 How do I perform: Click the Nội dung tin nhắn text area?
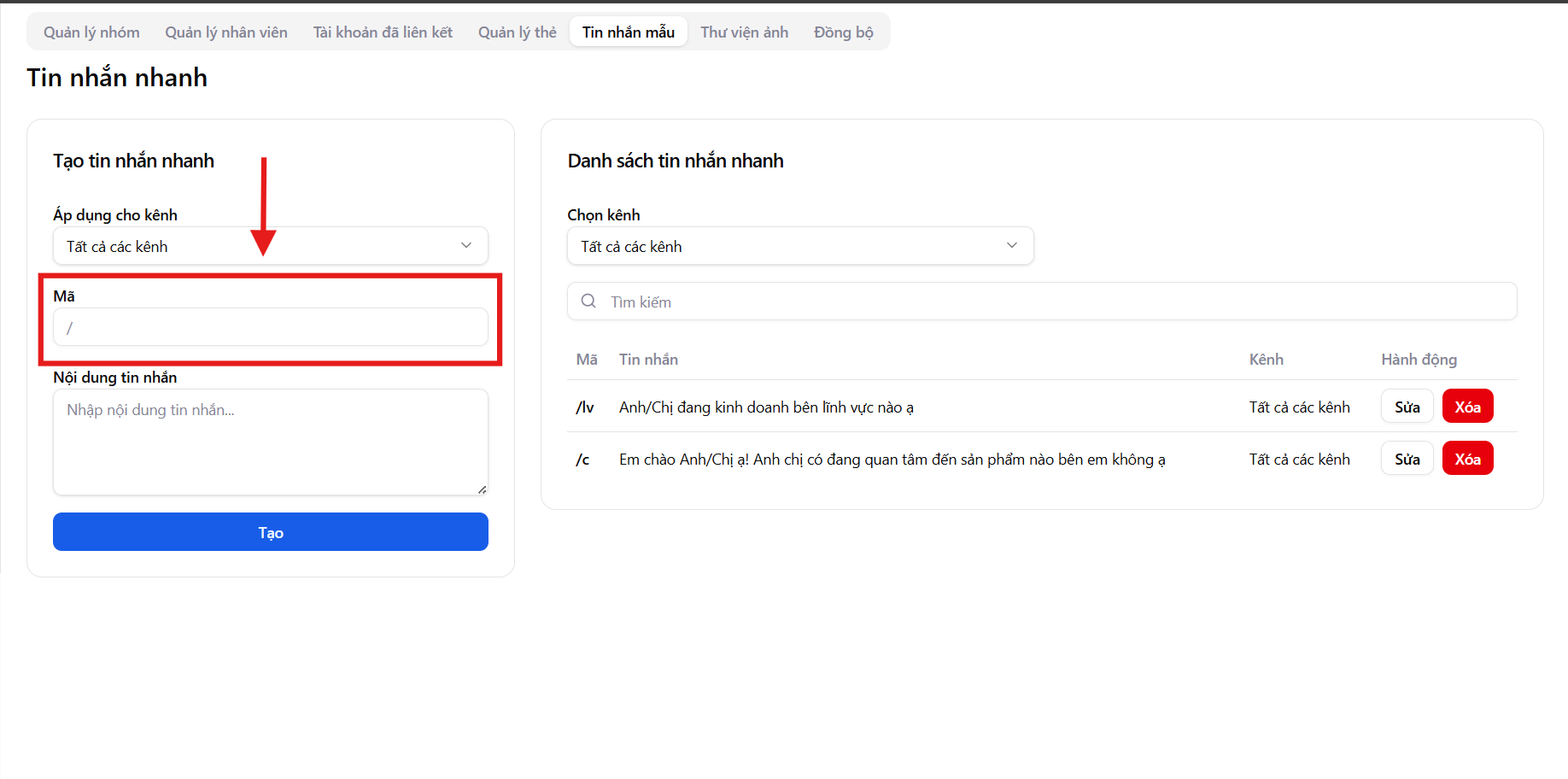271,442
